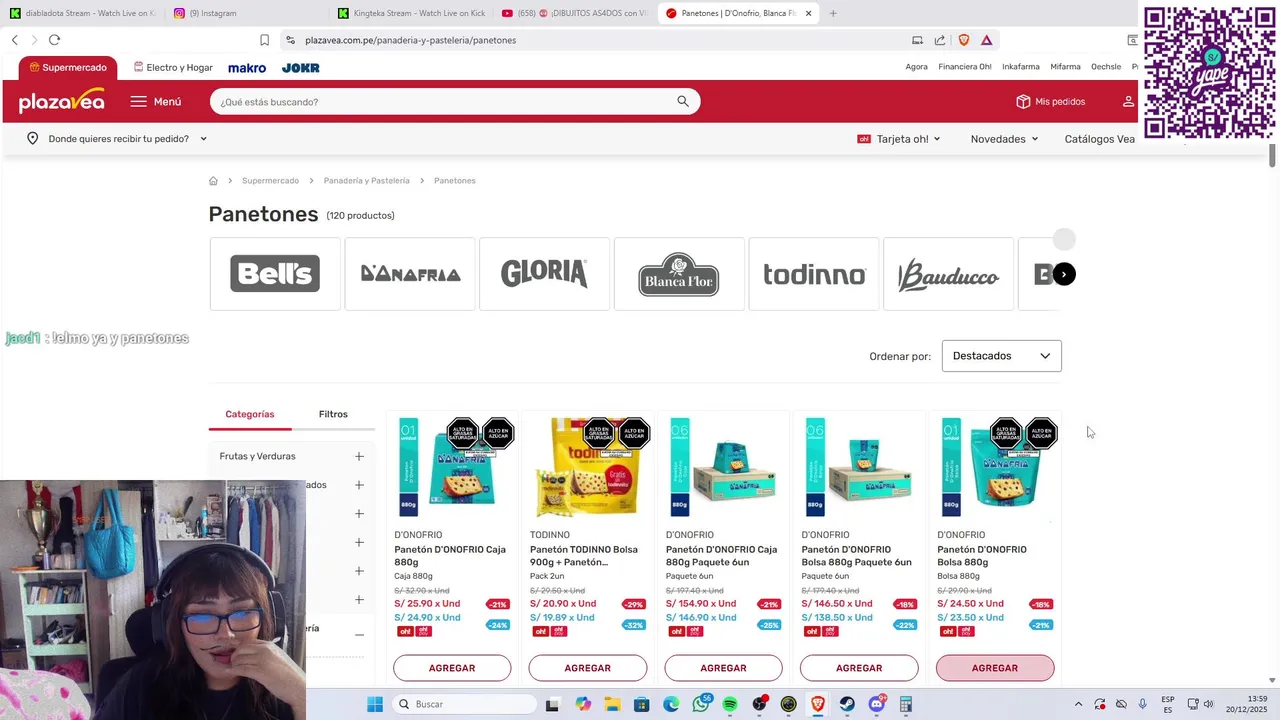
Task: Show hidden system tray icons
Action: coord(1078,704)
